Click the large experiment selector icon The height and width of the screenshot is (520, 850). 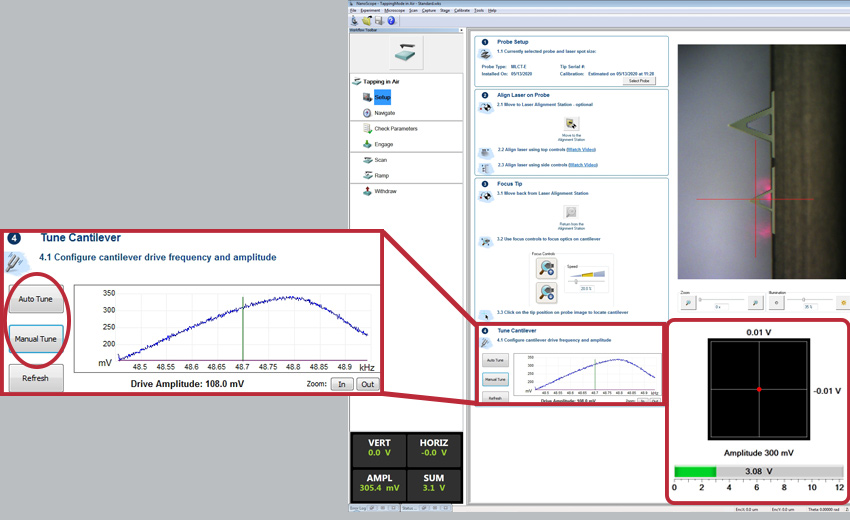407,53
